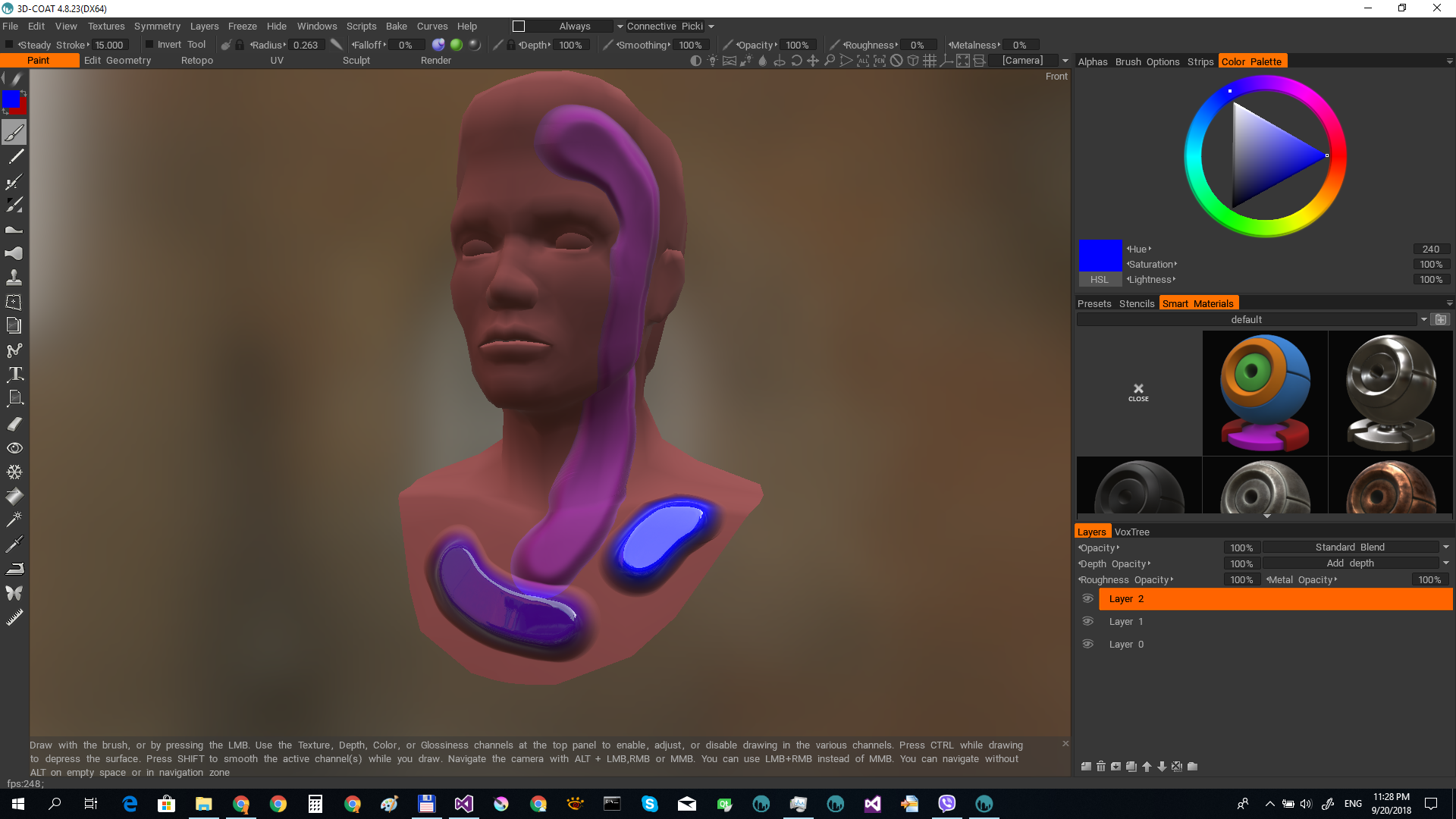Select the Curves spline tool

[14, 350]
